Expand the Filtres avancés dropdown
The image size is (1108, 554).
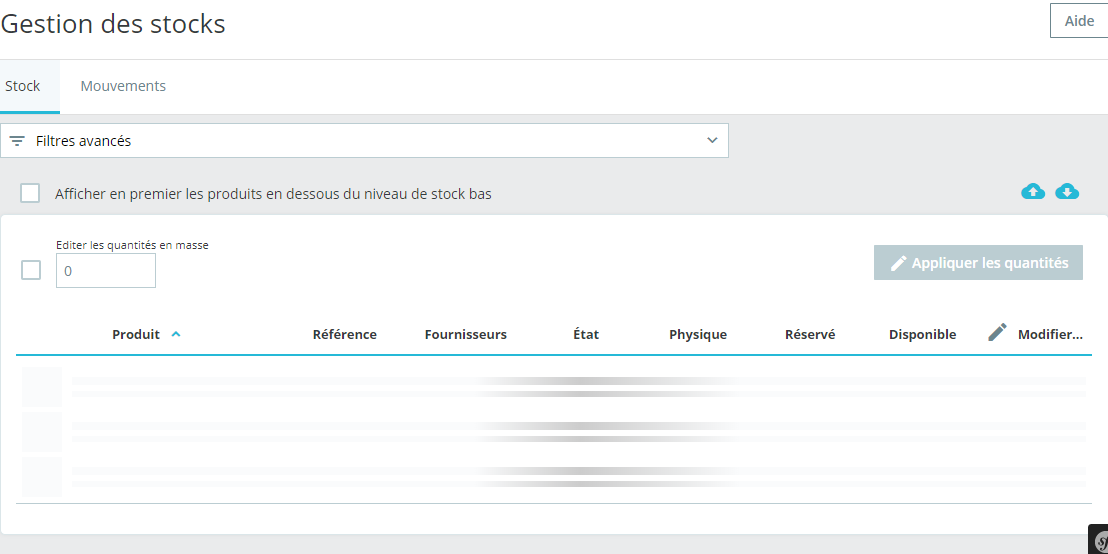365,141
